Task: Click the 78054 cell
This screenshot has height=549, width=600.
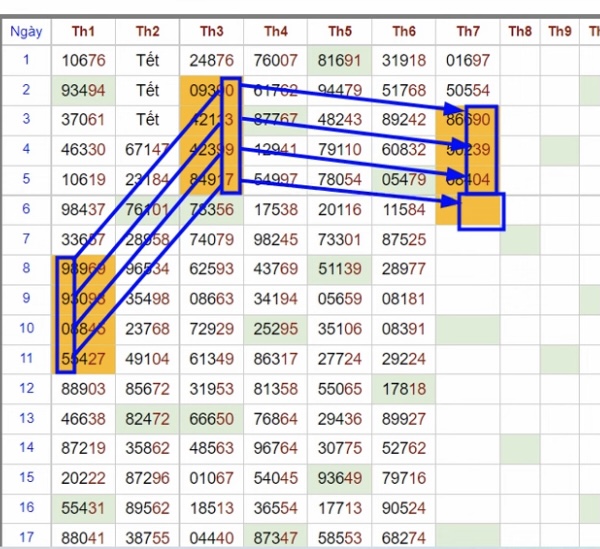Action: (340, 180)
